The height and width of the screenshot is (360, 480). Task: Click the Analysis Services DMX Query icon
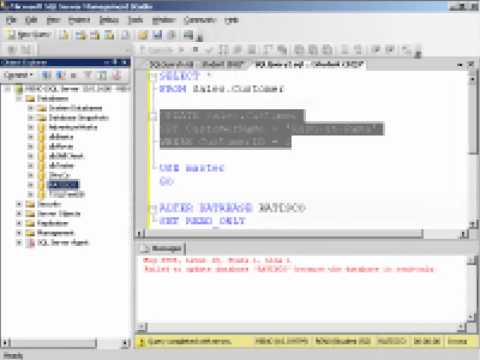pos(95,35)
